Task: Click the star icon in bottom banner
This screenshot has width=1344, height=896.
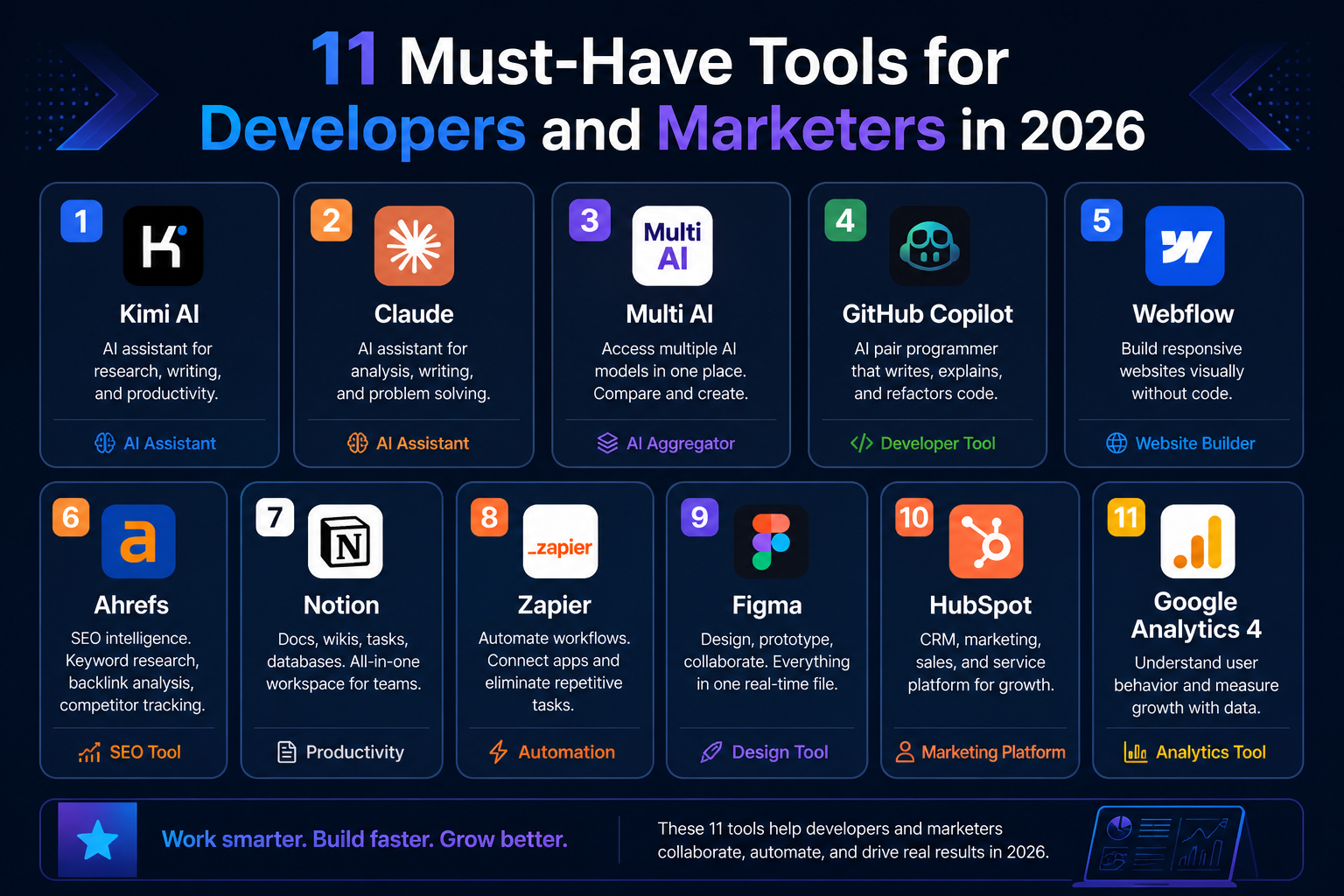Action: (97, 840)
